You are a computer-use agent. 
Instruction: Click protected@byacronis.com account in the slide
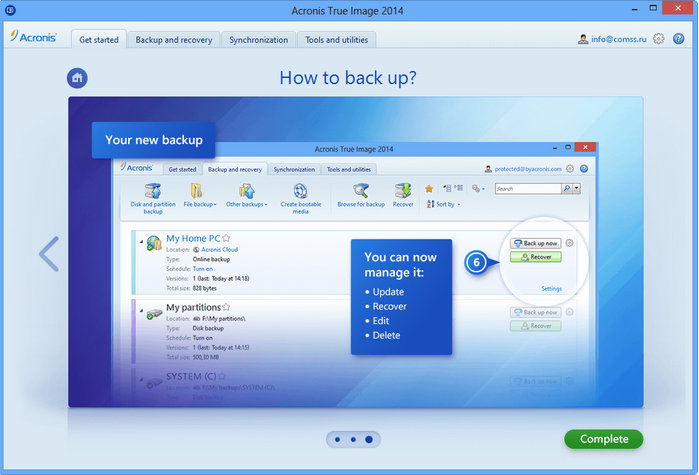click(528, 169)
